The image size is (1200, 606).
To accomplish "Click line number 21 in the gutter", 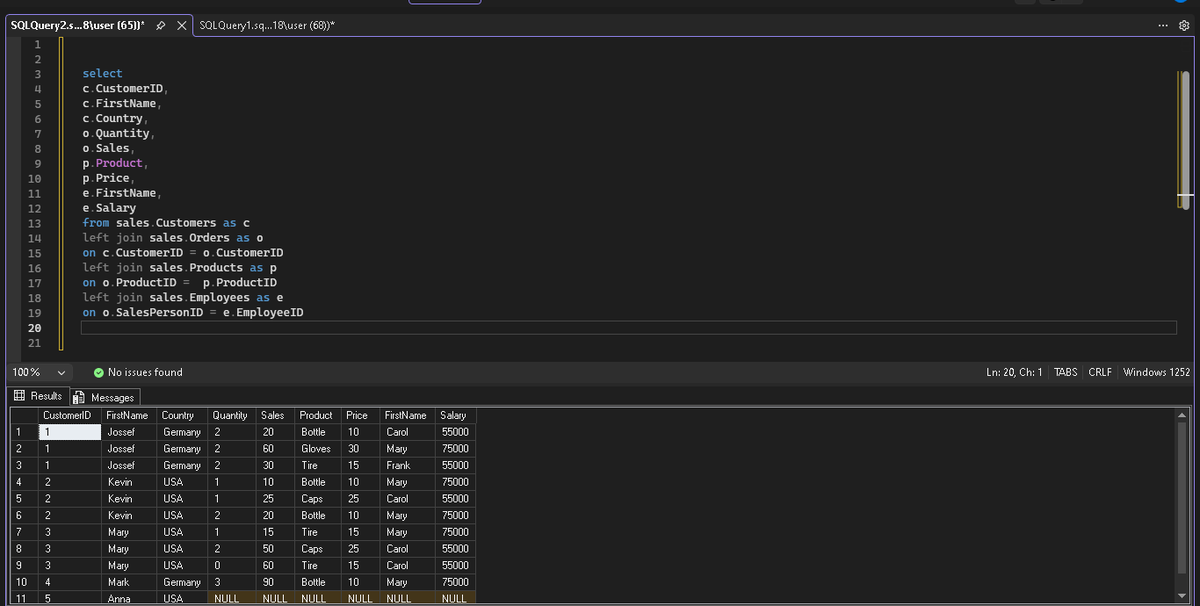I will (x=34, y=343).
